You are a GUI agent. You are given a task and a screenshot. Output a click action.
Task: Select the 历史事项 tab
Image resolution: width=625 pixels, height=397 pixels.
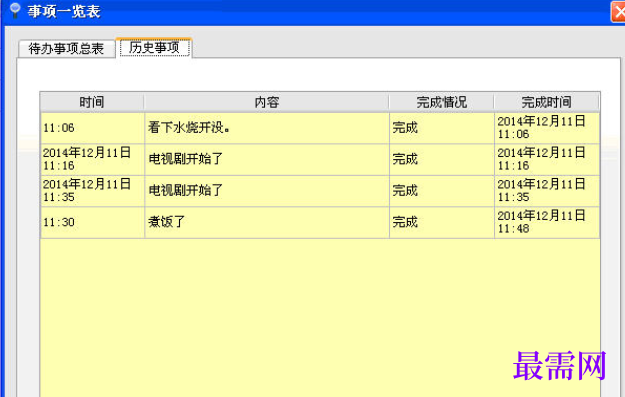154,48
